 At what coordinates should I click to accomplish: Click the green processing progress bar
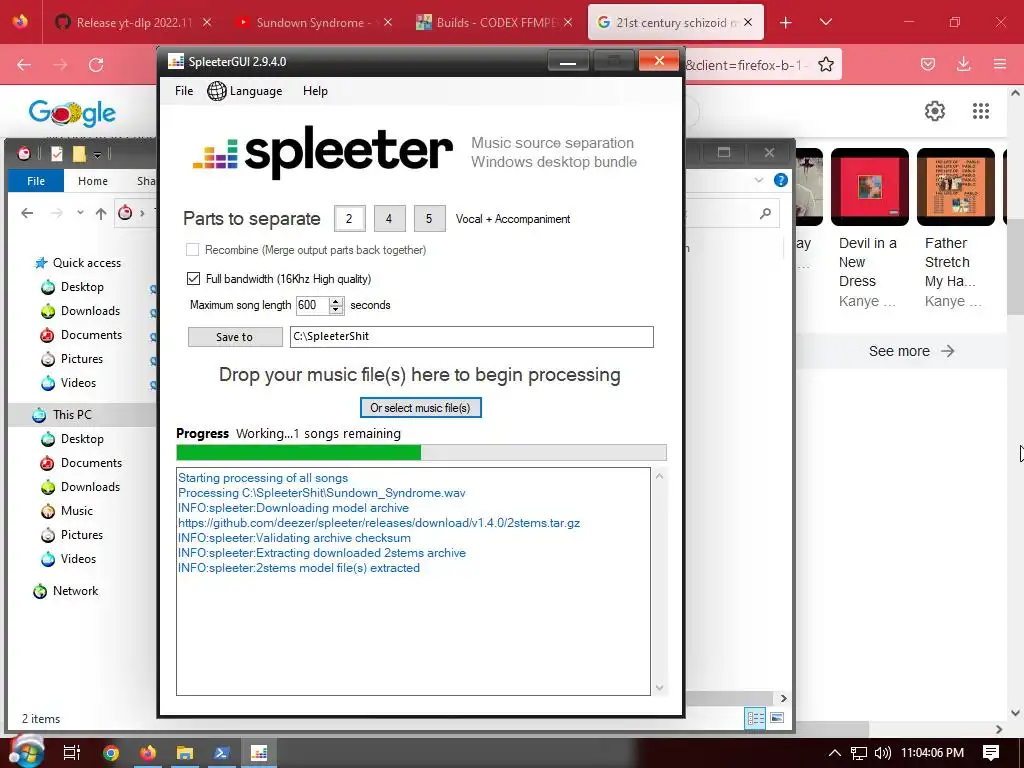pos(421,453)
